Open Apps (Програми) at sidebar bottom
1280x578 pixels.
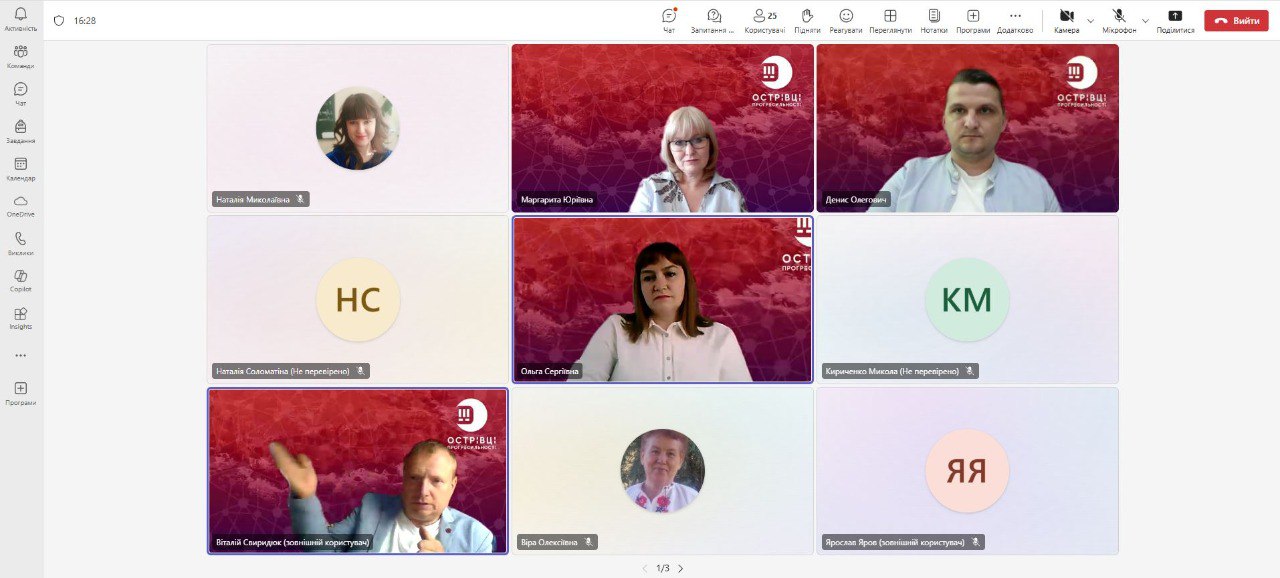point(21,393)
